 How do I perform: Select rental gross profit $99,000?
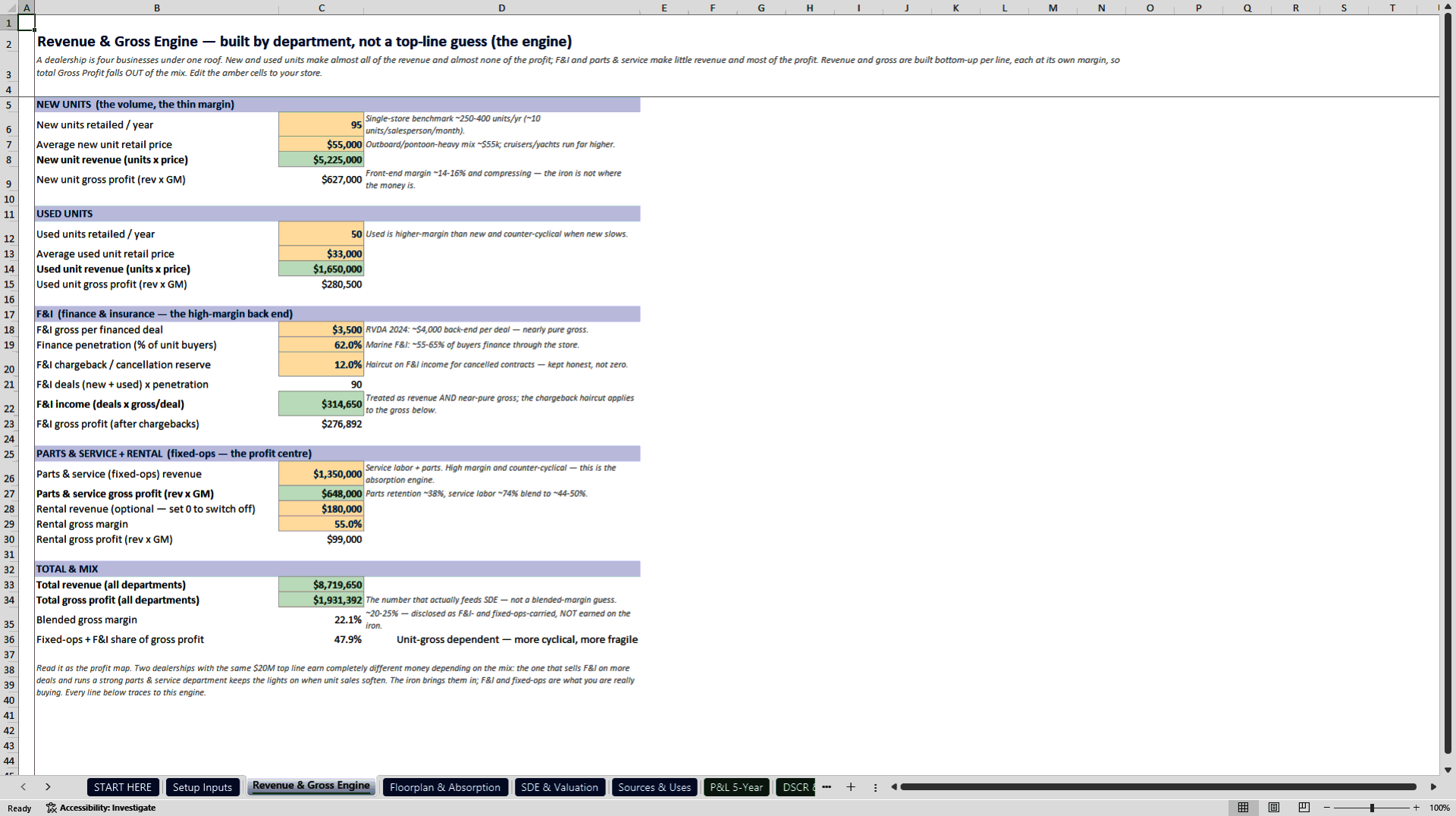(x=322, y=538)
